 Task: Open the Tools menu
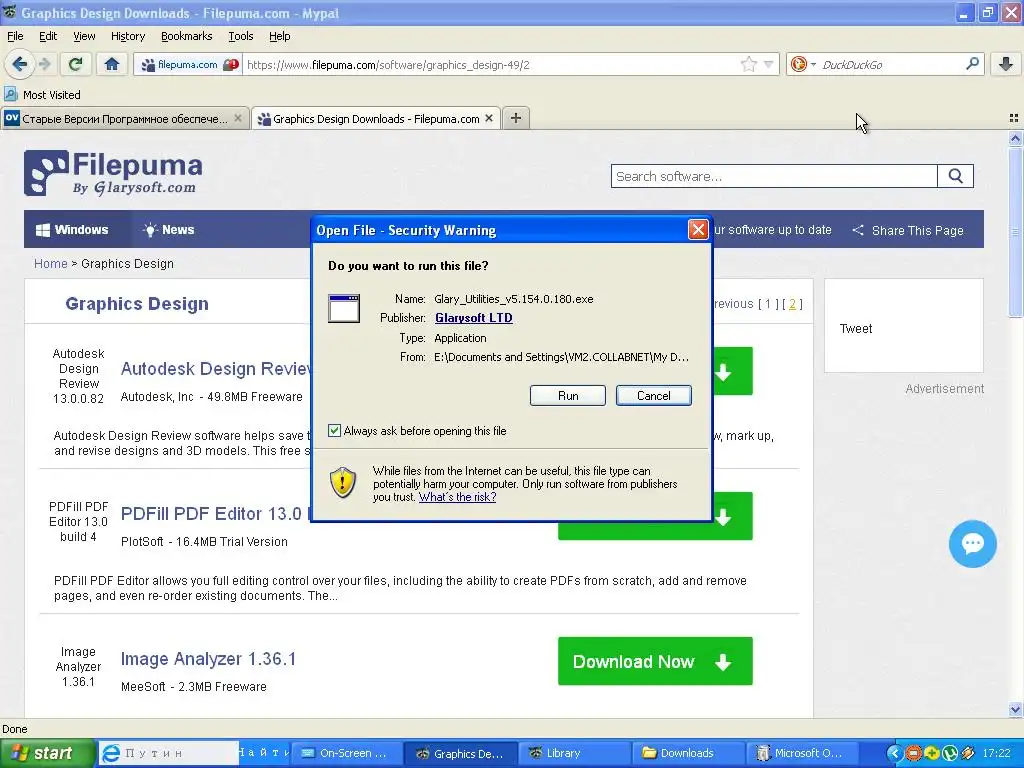(240, 36)
